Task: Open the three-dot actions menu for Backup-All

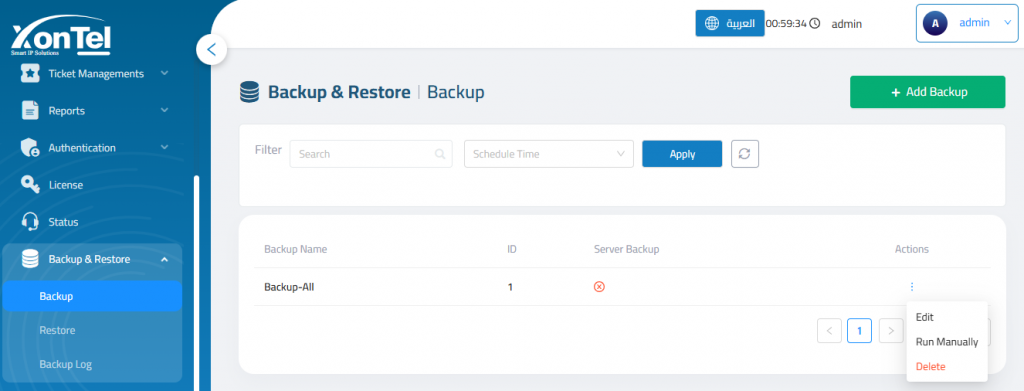Action: 912,287
